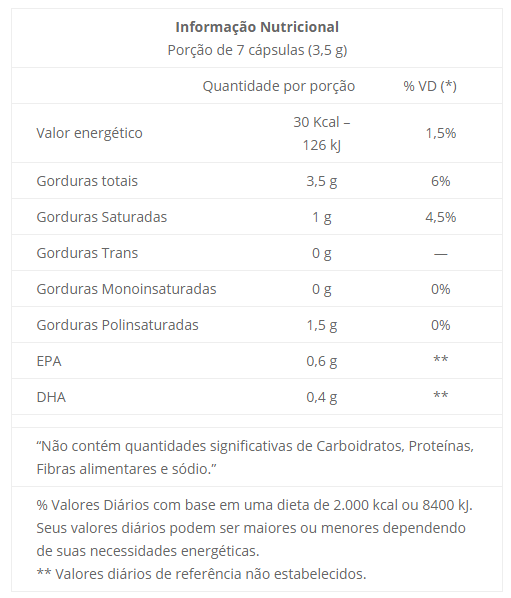Click the 0,6 g EPA value
The height and width of the screenshot is (598, 511).
tap(321, 362)
